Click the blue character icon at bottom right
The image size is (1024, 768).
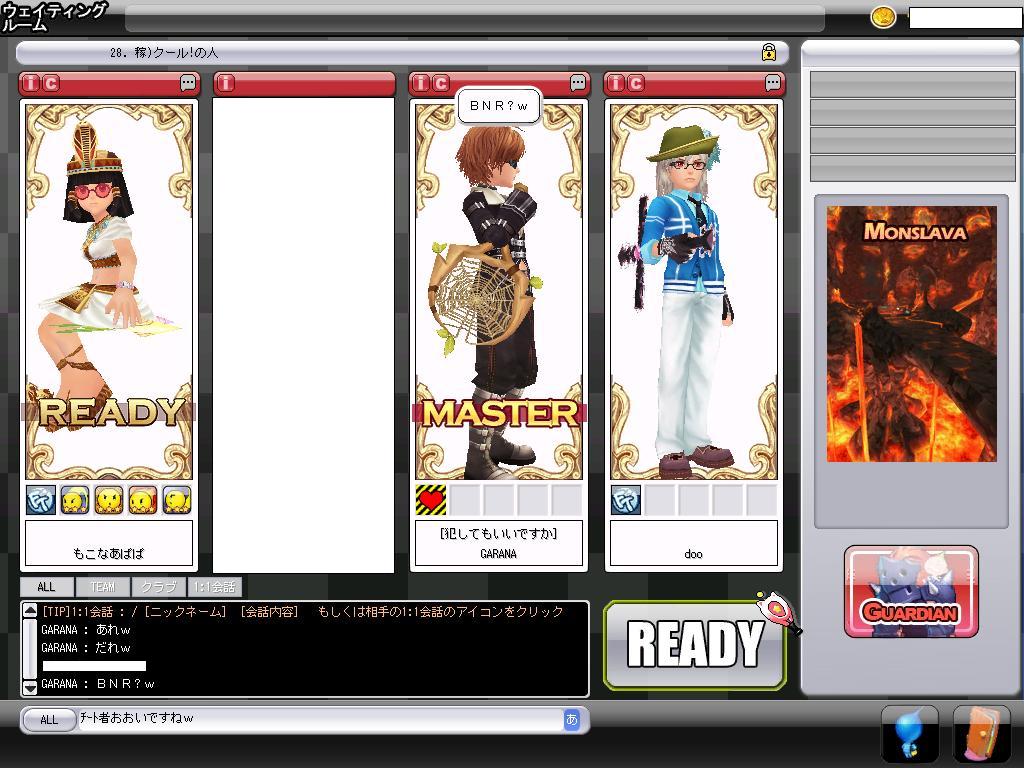(908, 735)
